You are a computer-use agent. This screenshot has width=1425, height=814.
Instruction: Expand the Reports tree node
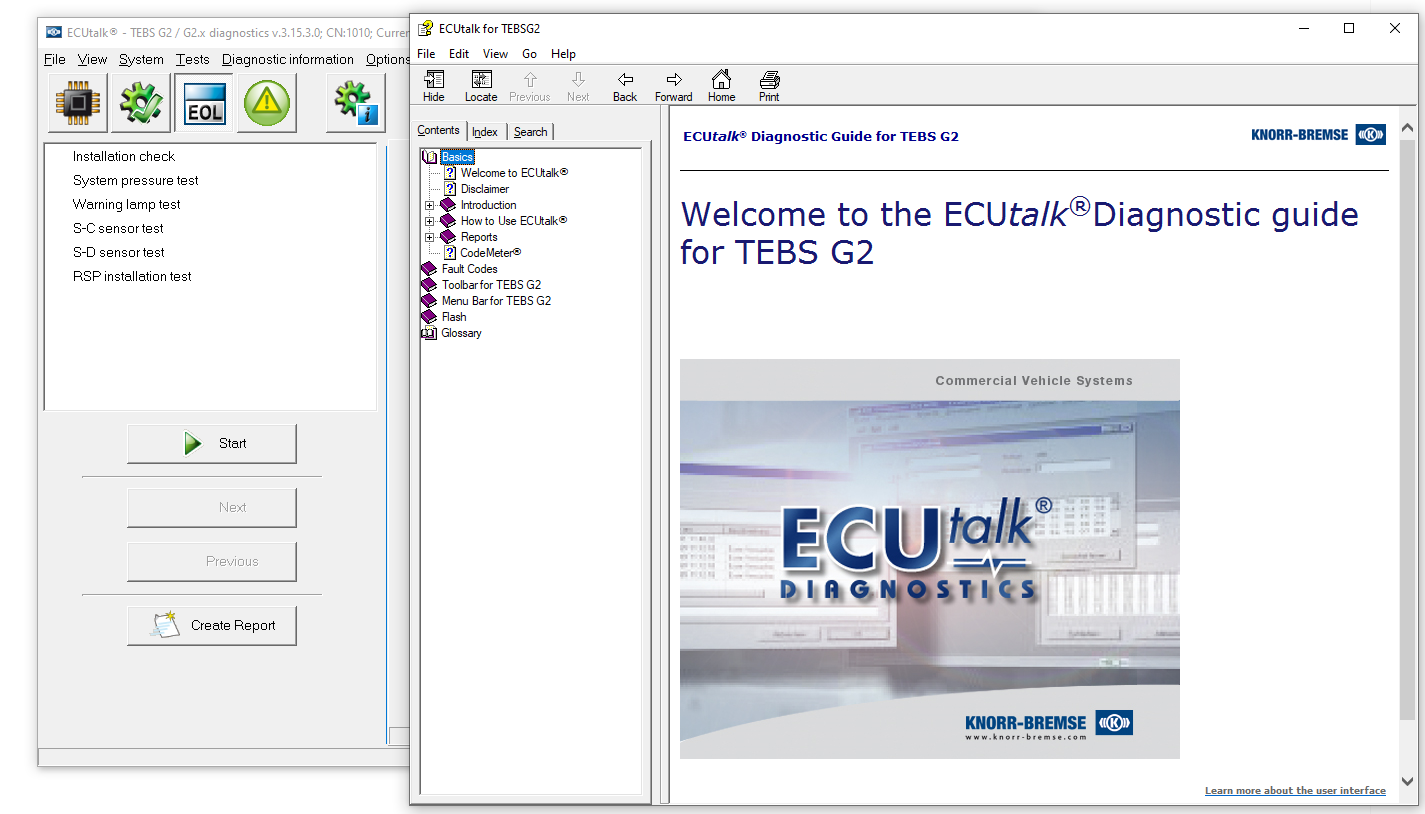pyautogui.click(x=430, y=237)
